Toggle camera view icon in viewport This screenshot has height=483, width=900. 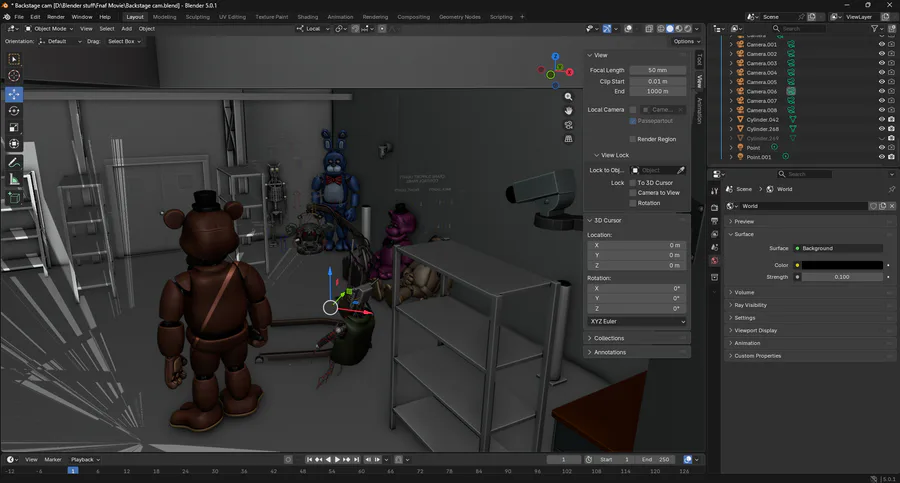tap(568, 125)
